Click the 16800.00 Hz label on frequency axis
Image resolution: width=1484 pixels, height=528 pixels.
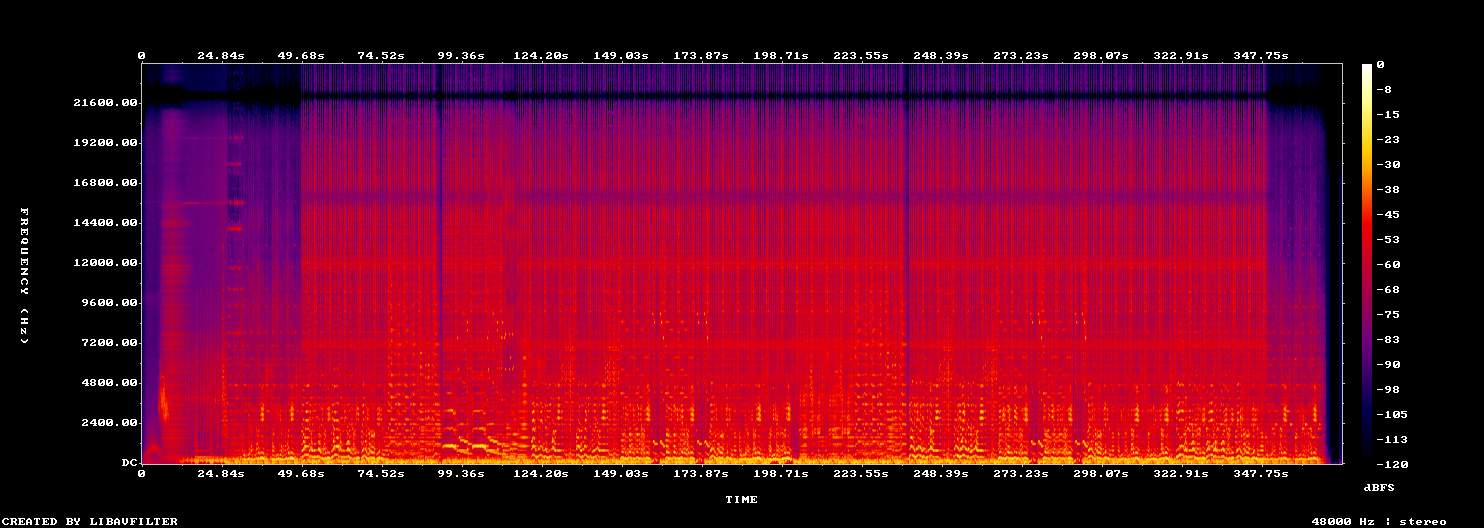click(x=104, y=183)
